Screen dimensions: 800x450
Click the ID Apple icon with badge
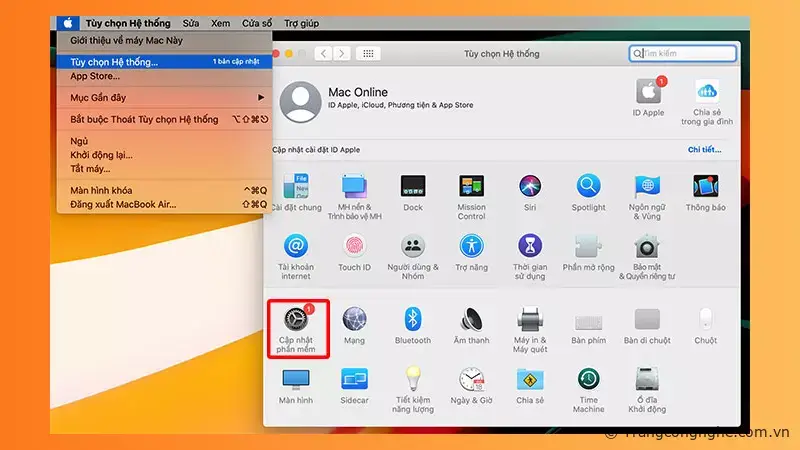pos(648,92)
